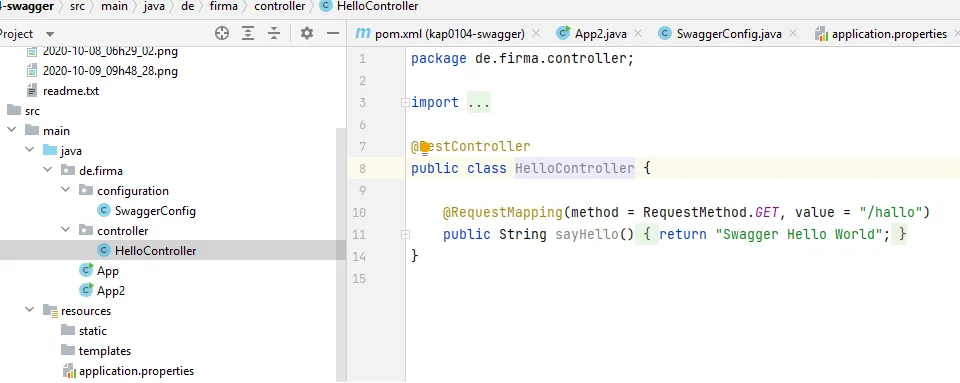The width and height of the screenshot is (960, 383).
Task: Click the controller package icon
Action: [86, 230]
